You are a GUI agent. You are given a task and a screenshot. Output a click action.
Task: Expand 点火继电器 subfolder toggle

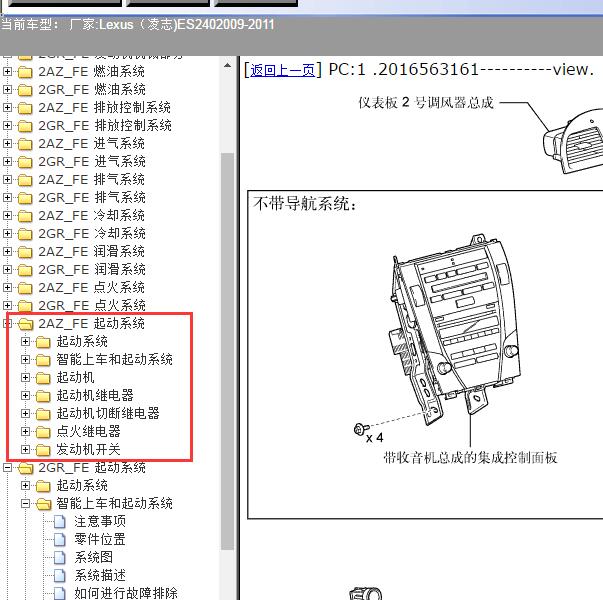tap(25, 432)
